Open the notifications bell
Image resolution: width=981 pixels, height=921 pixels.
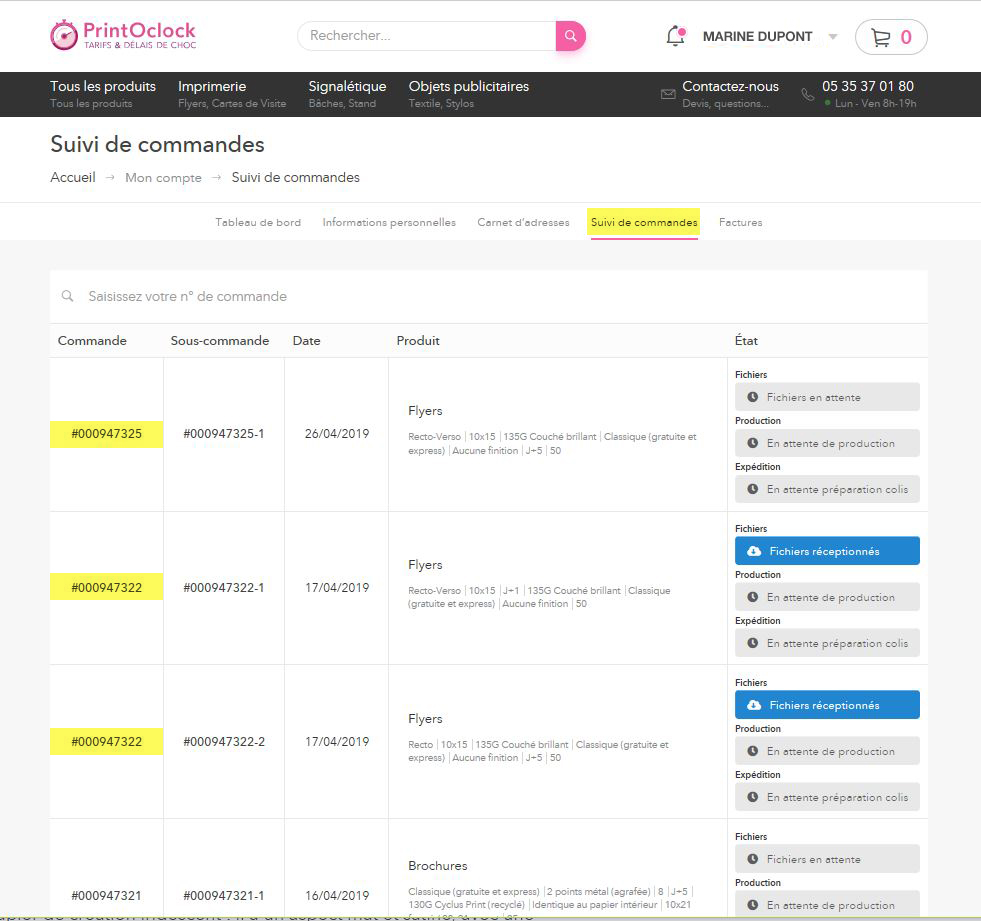pyautogui.click(x=676, y=36)
